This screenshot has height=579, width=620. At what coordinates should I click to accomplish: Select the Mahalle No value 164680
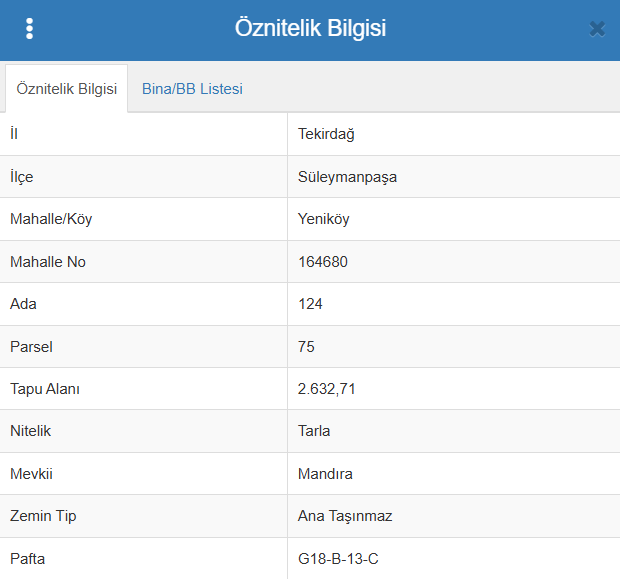pos(323,262)
